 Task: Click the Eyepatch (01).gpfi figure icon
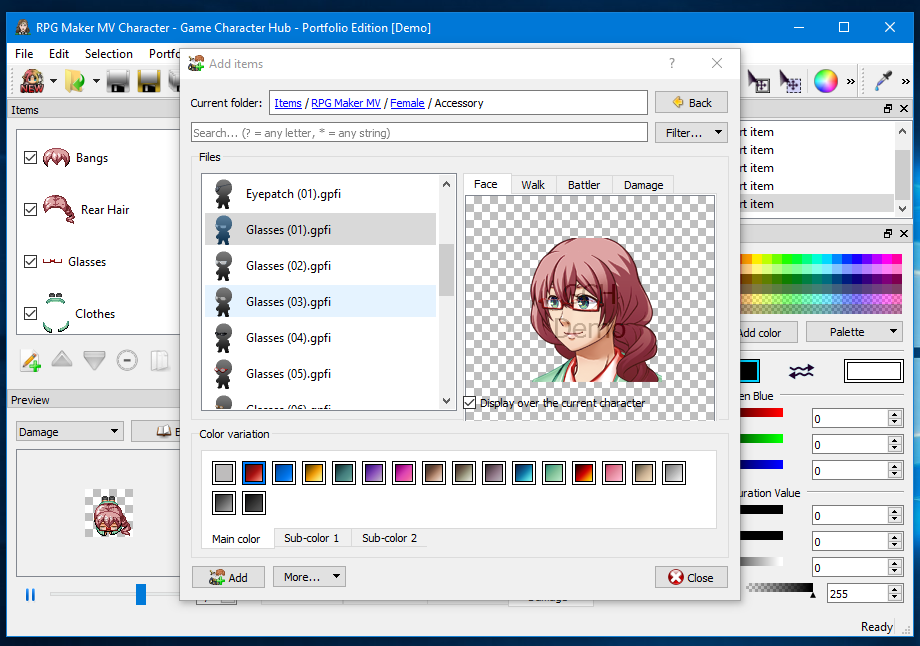coord(223,194)
